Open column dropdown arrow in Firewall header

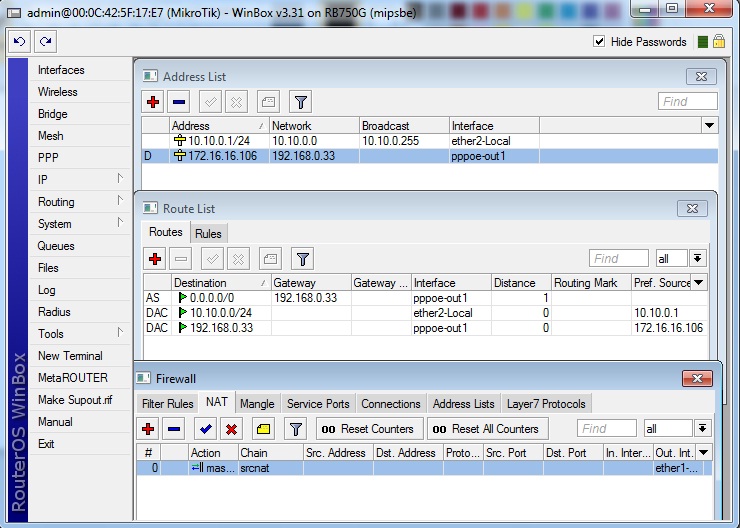[704, 453]
